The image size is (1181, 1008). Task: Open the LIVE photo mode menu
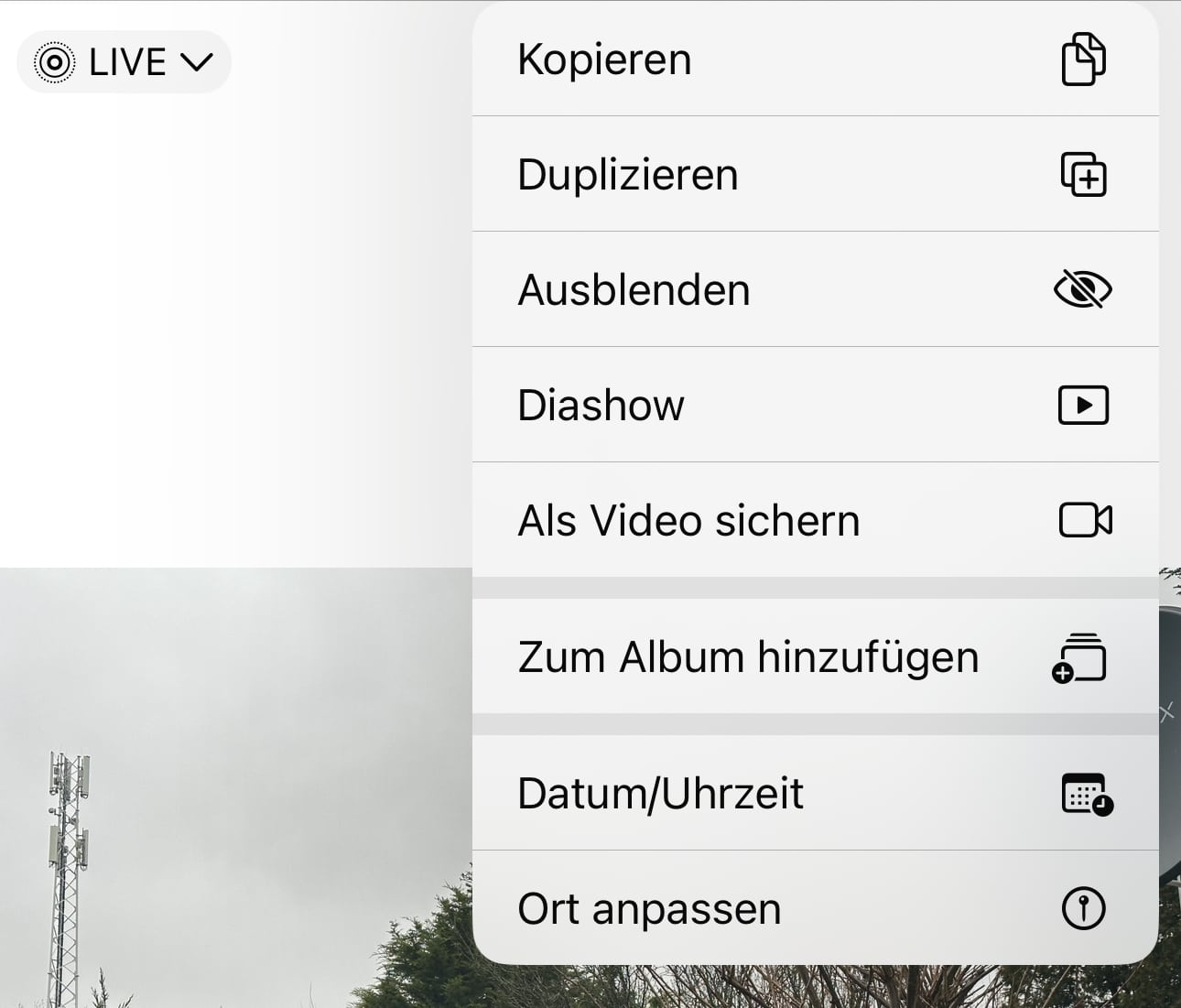pos(125,62)
